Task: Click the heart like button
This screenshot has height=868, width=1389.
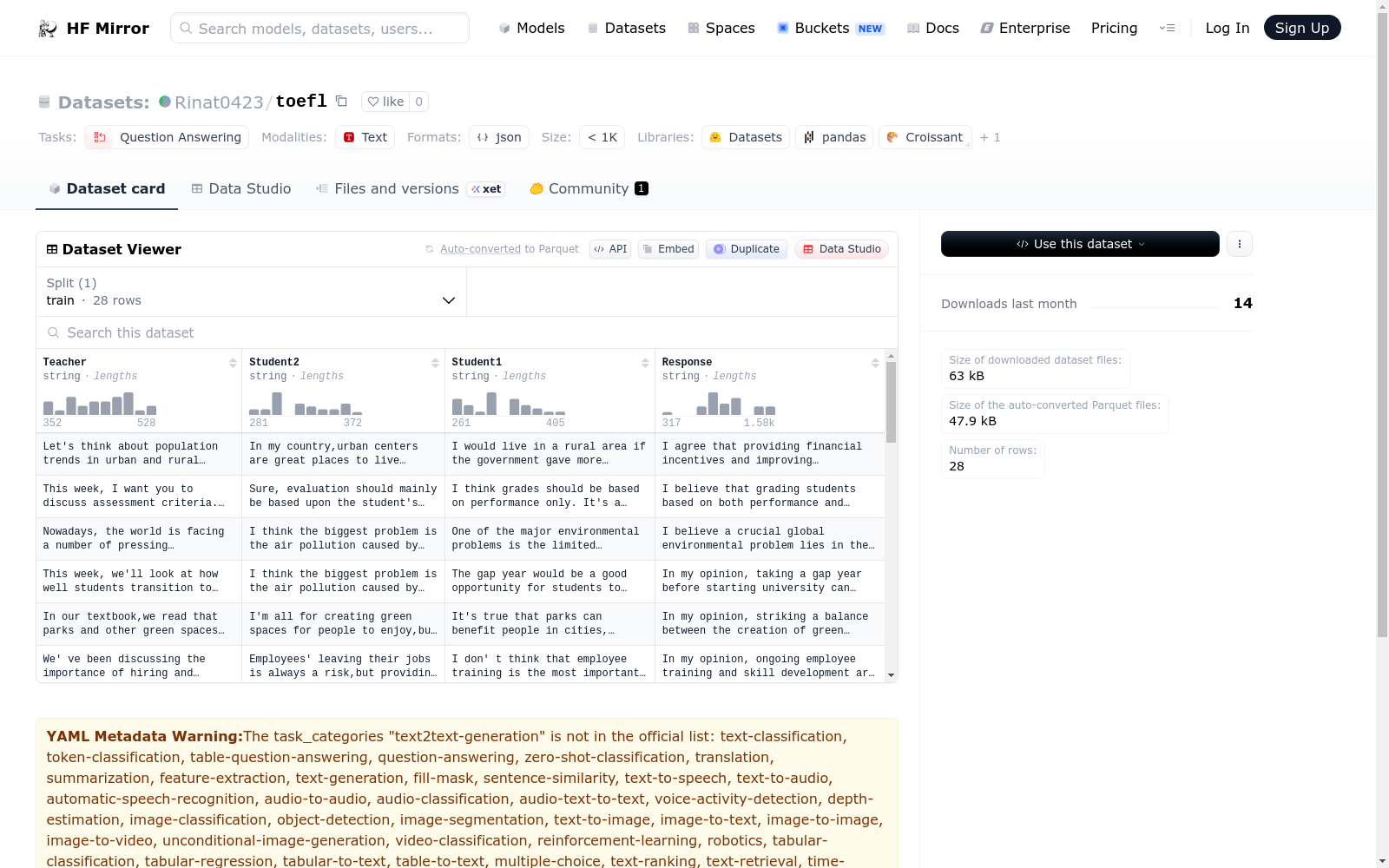Action: click(385, 102)
